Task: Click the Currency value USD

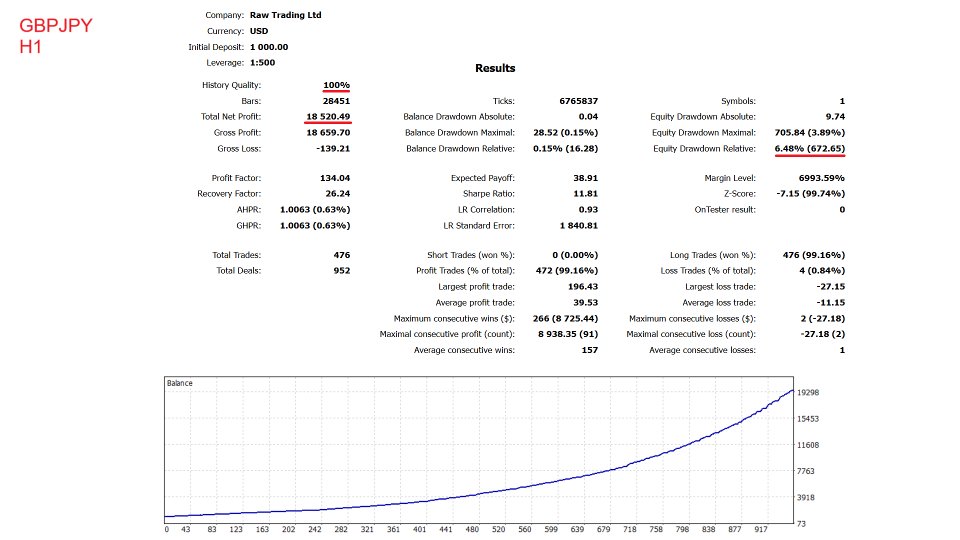Action: tap(259, 31)
